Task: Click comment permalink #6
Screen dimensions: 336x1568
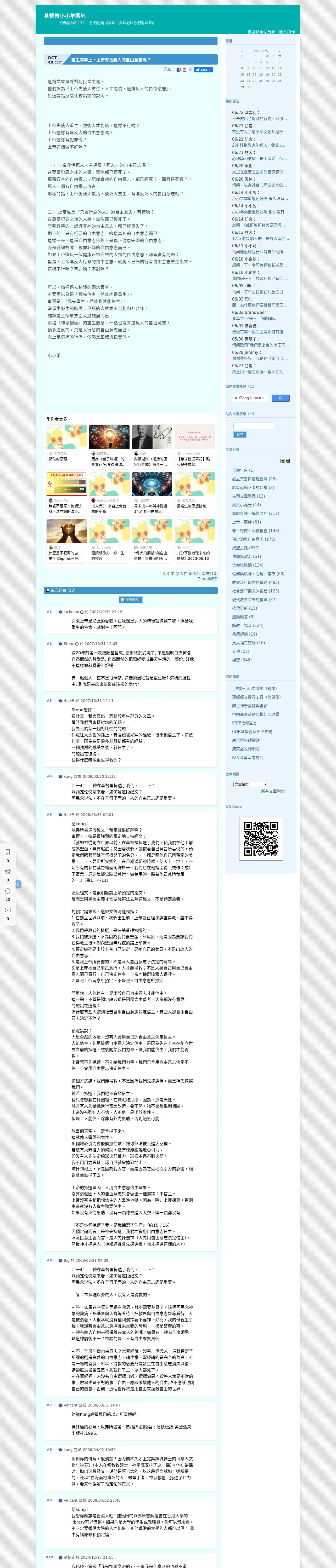Action: [x=49, y=1261]
